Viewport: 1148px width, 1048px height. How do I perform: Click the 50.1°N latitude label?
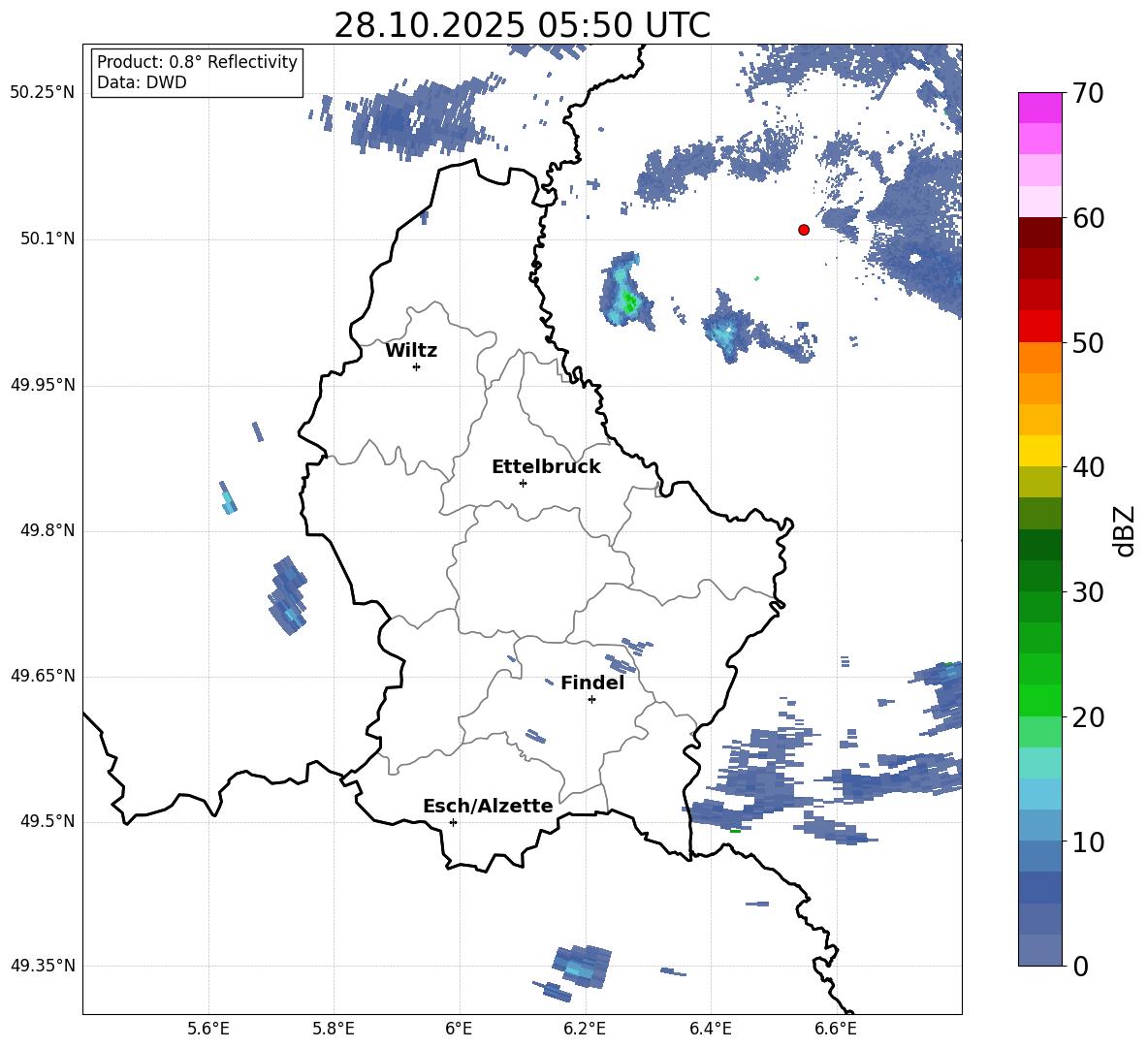(x=48, y=238)
